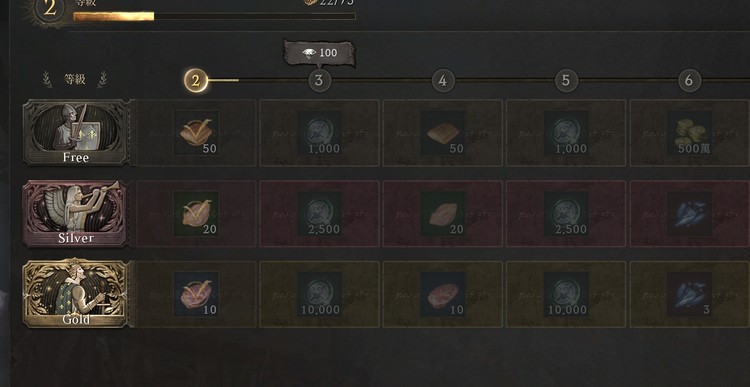
Task: Click the 100 diamond level purchase tag
Action: pyautogui.click(x=319, y=53)
